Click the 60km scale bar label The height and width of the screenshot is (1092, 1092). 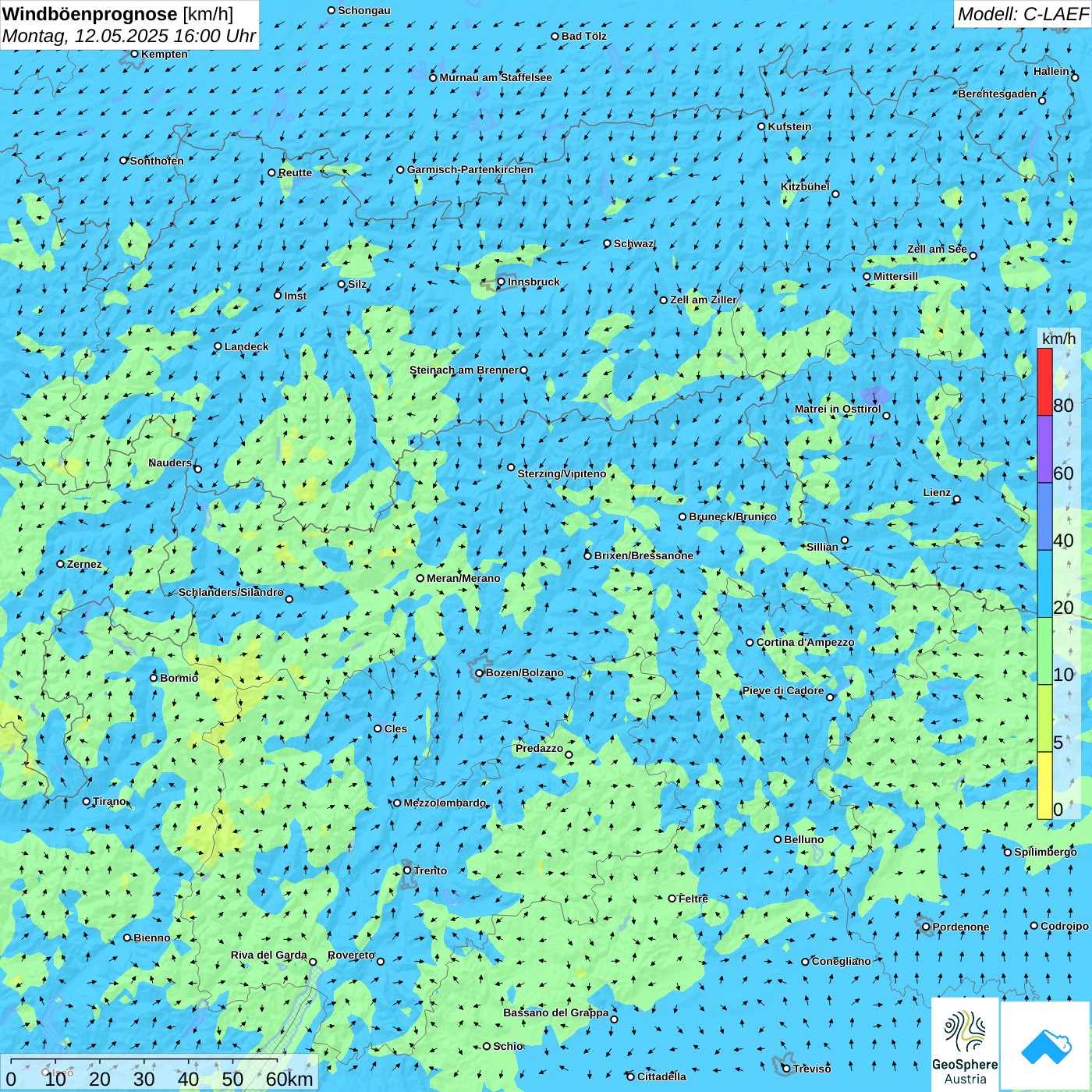click(289, 1079)
